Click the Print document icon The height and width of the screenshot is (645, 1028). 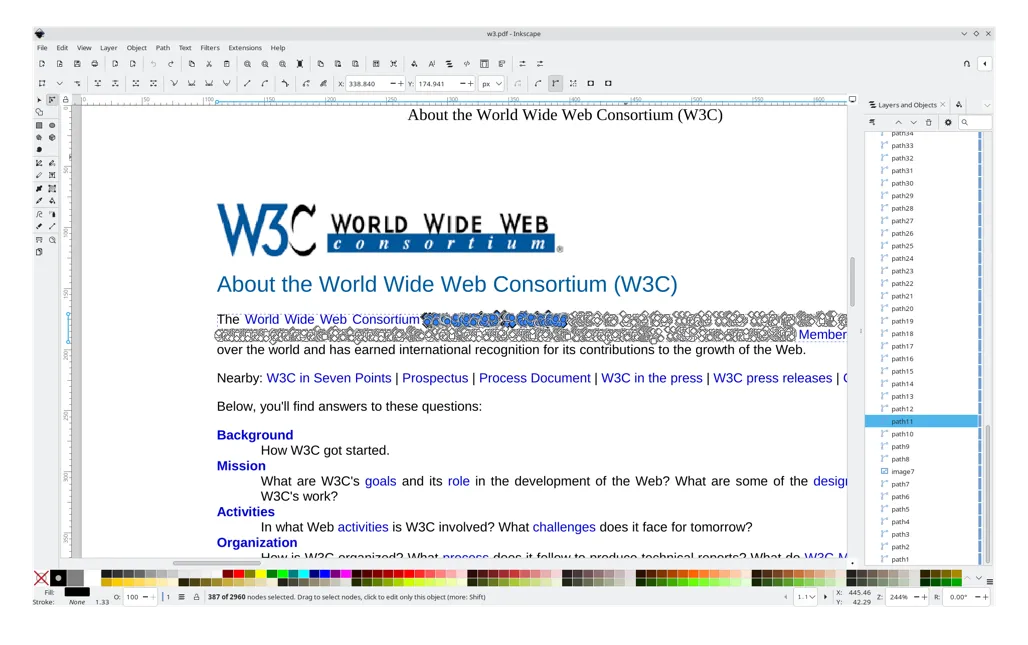[95, 64]
